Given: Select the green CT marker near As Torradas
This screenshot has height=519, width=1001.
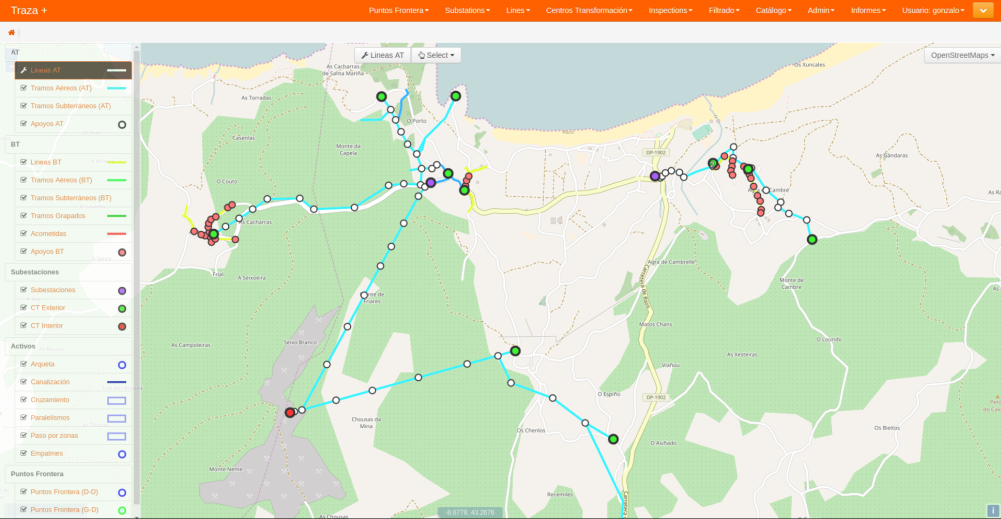Looking at the screenshot, I should [x=381, y=96].
